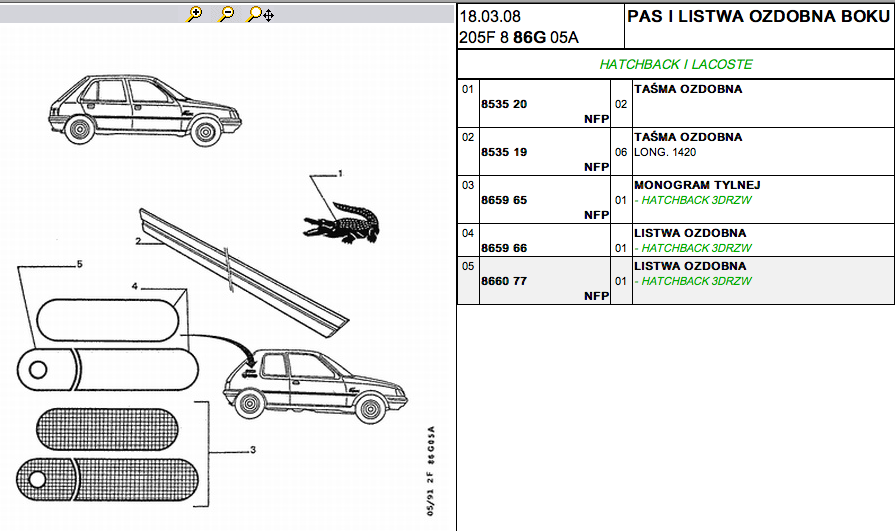Click the HATCHBACK I LACOSTE heading
This screenshot has height=531, width=895.
pyautogui.click(x=675, y=64)
